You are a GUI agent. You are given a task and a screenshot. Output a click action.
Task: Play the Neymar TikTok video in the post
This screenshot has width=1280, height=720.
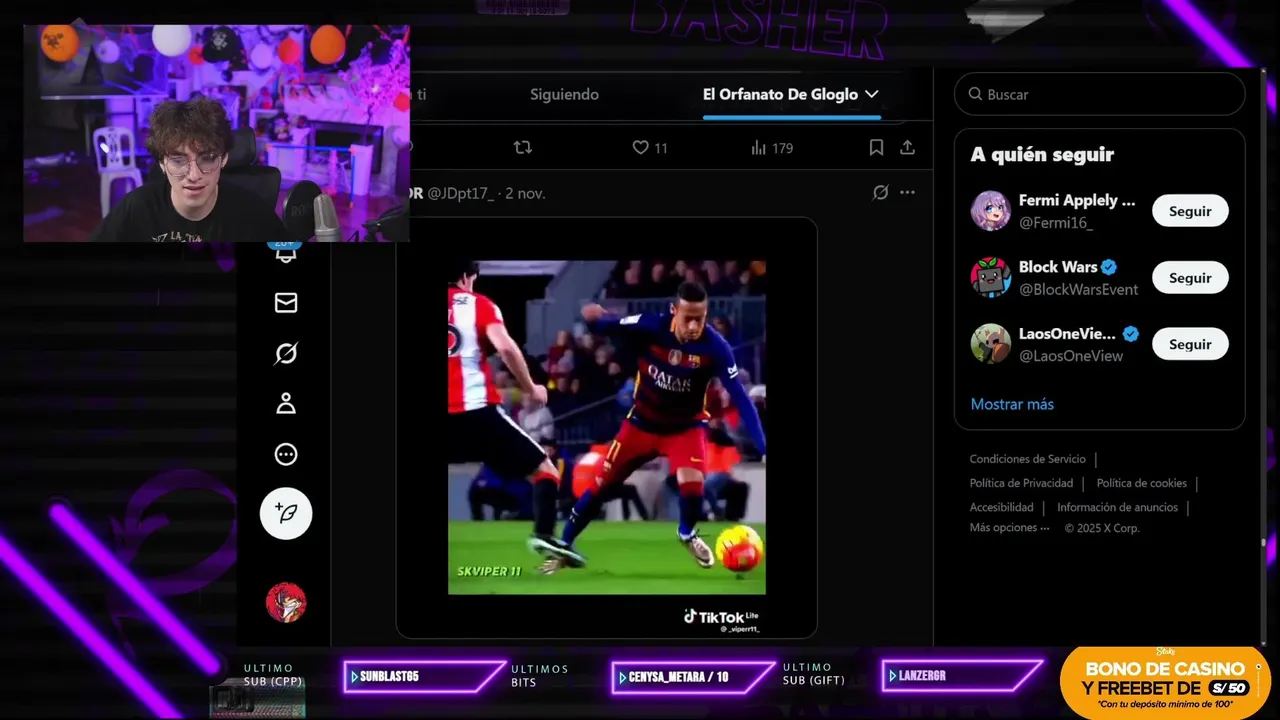pyautogui.click(x=606, y=427)
